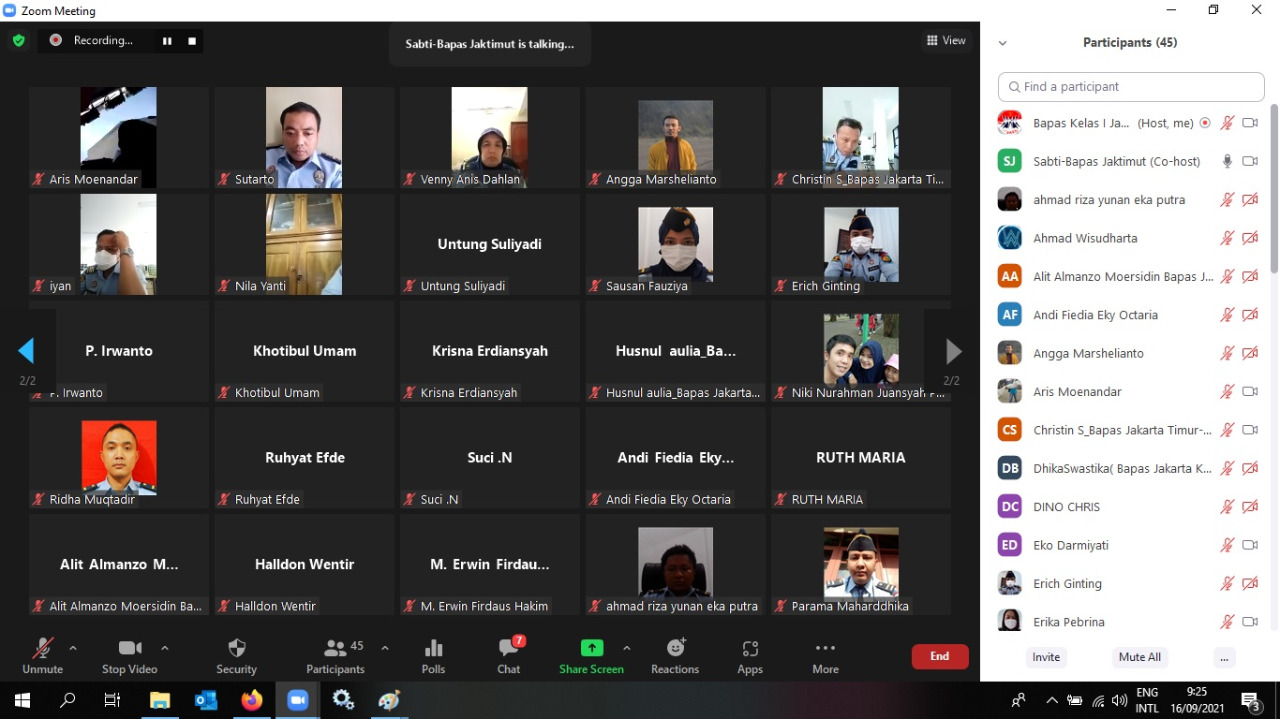This screenshot has height=719, width=1280.
Task: Stop the recording
Action: [192, 41]
